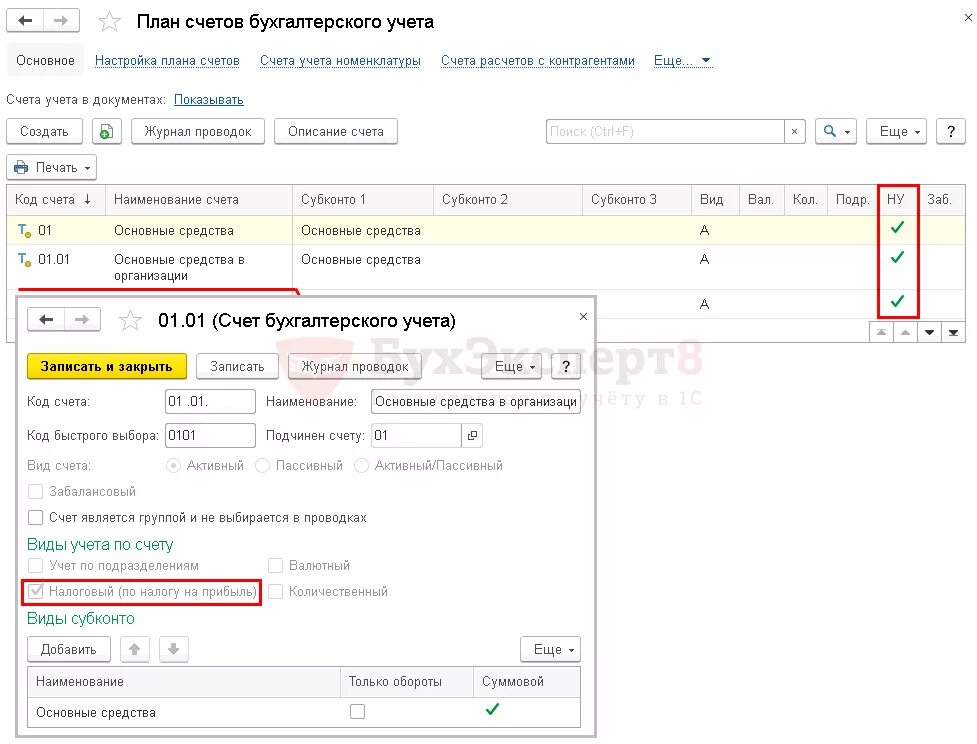Click the Подчинен счету field
The height and width of the screenshot is (744, 977).
(x=416, y=436)
